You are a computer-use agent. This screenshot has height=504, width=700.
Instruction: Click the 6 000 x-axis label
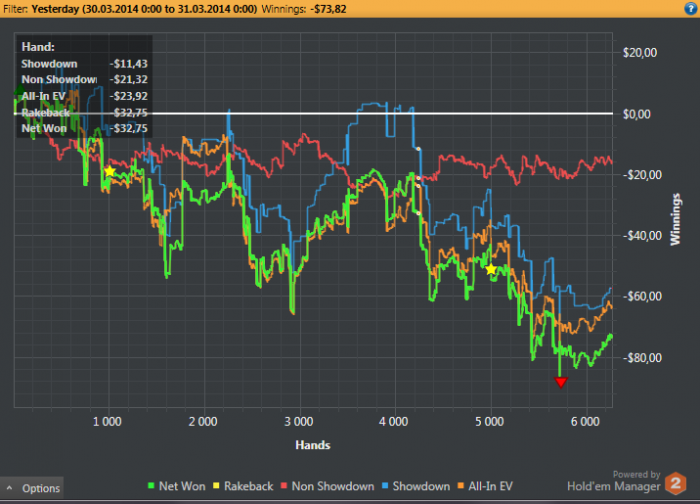point(585,421)
